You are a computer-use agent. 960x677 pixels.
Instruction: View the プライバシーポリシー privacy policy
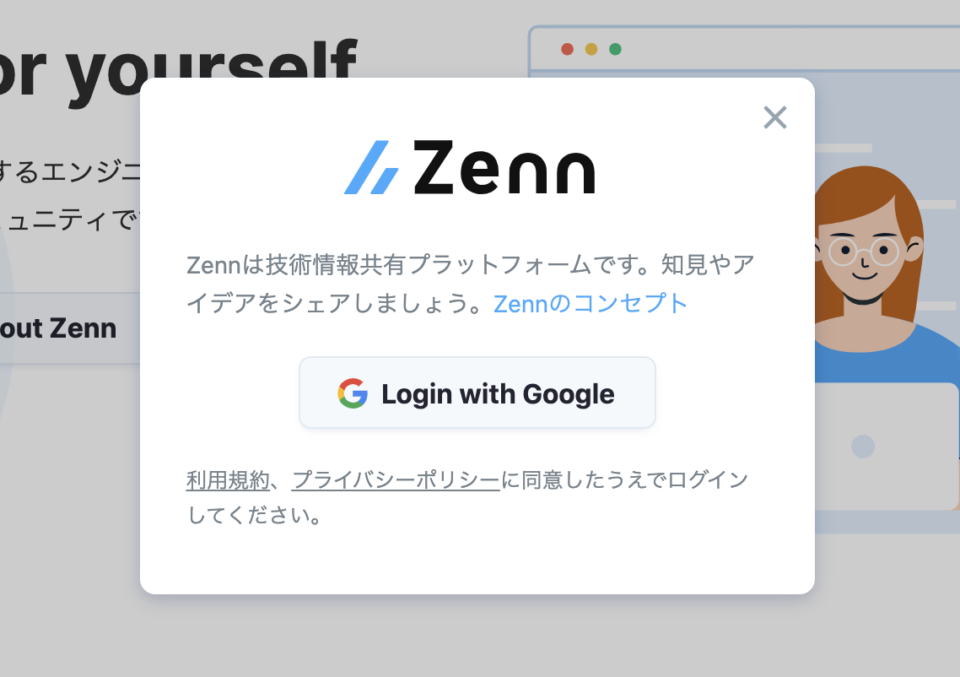tap(392, 479)
